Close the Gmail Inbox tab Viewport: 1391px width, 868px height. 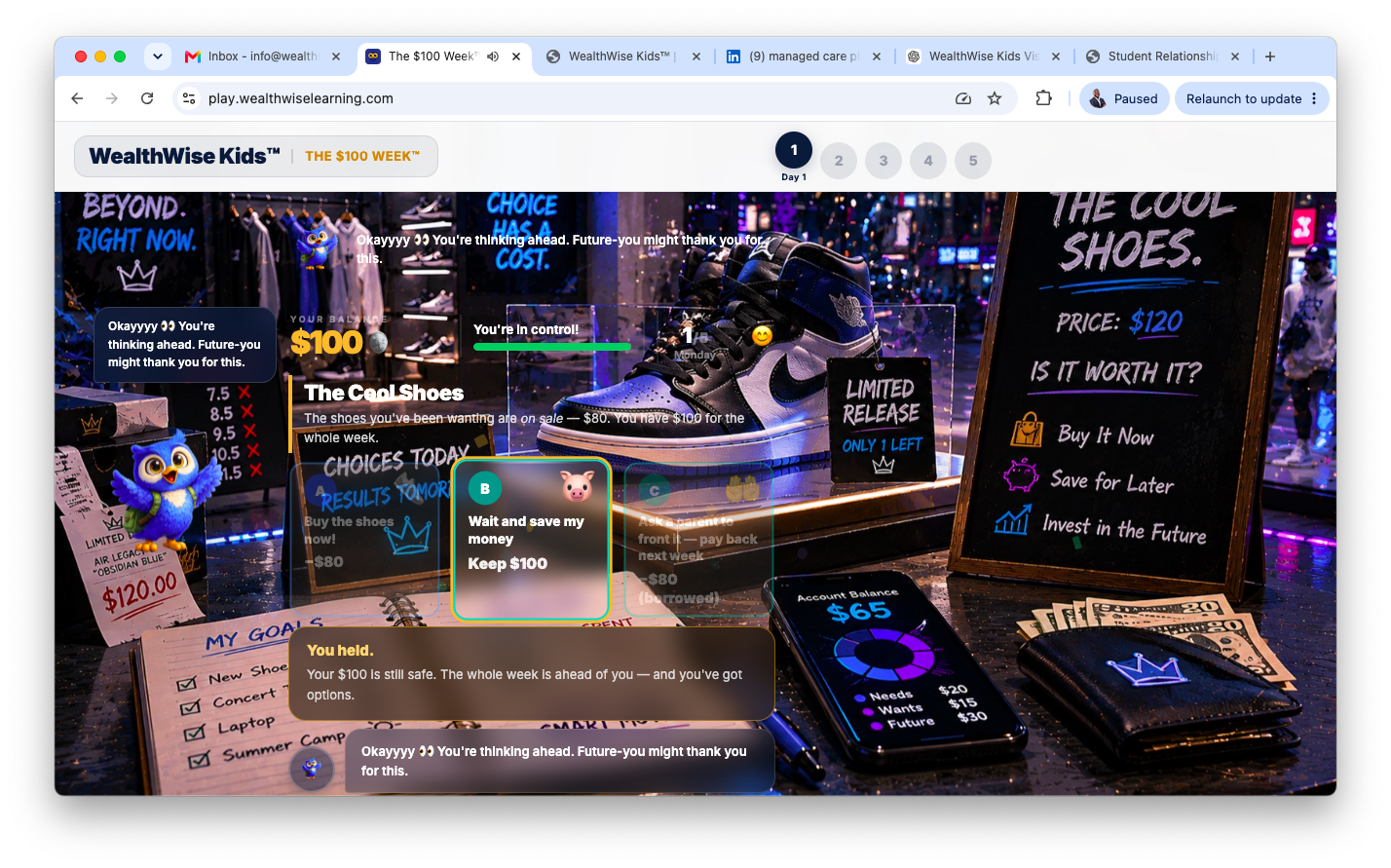[x=336, y=57]
